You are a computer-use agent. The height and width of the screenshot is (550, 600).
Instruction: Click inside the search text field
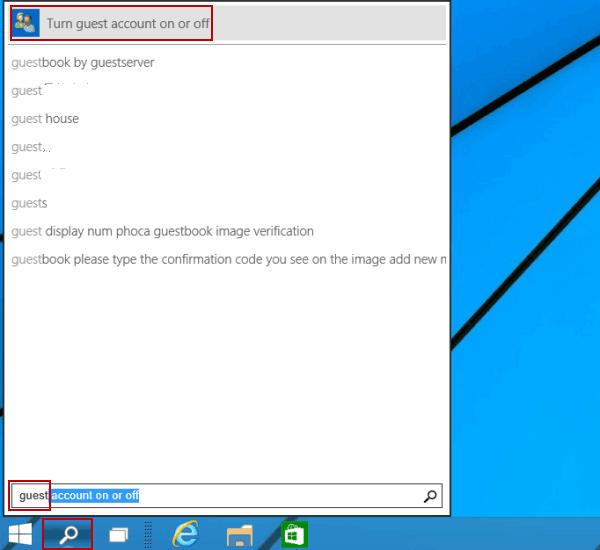[227, 496]
